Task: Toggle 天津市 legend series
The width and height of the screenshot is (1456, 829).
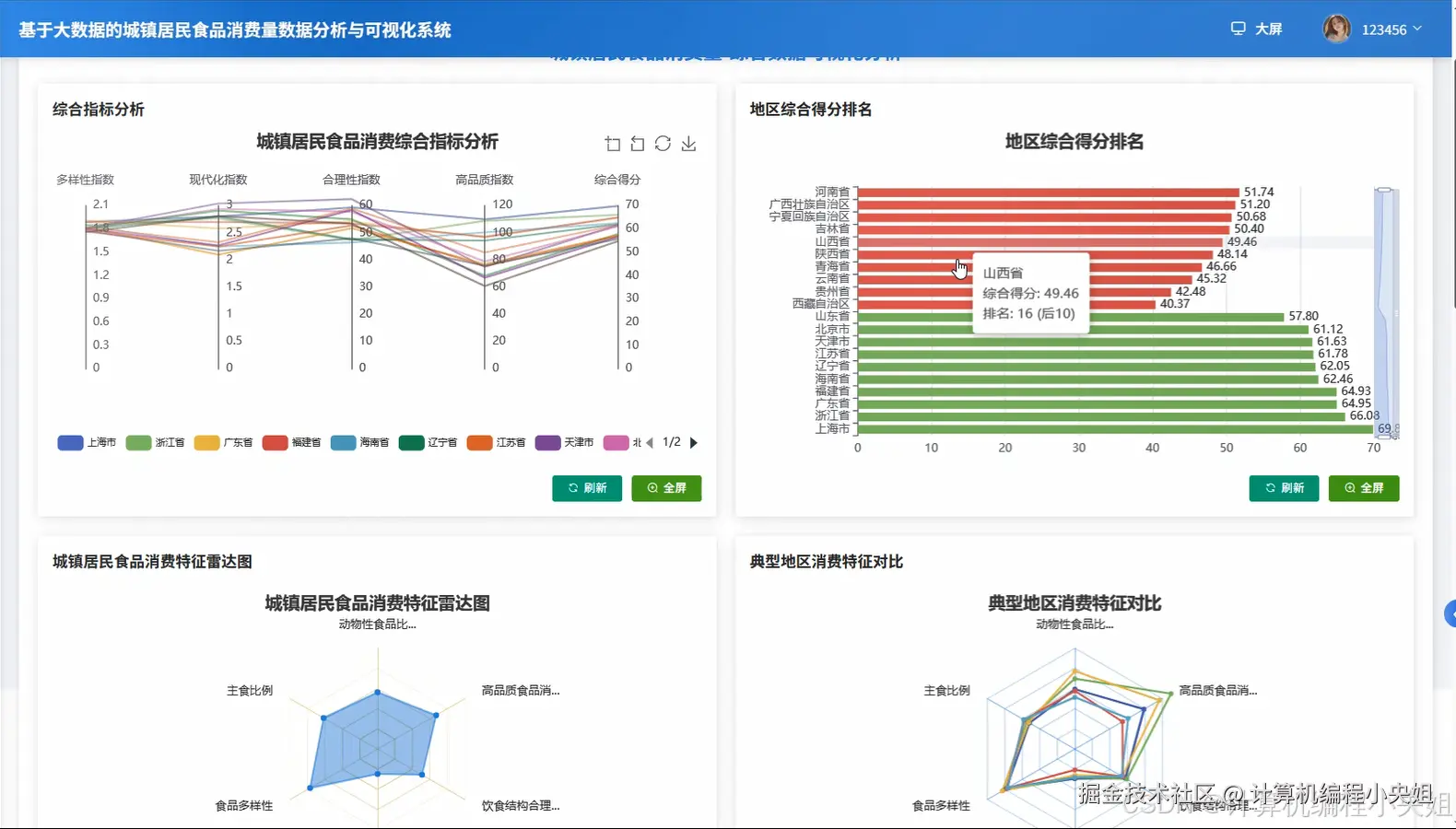Action: click(x=564, y=443)
